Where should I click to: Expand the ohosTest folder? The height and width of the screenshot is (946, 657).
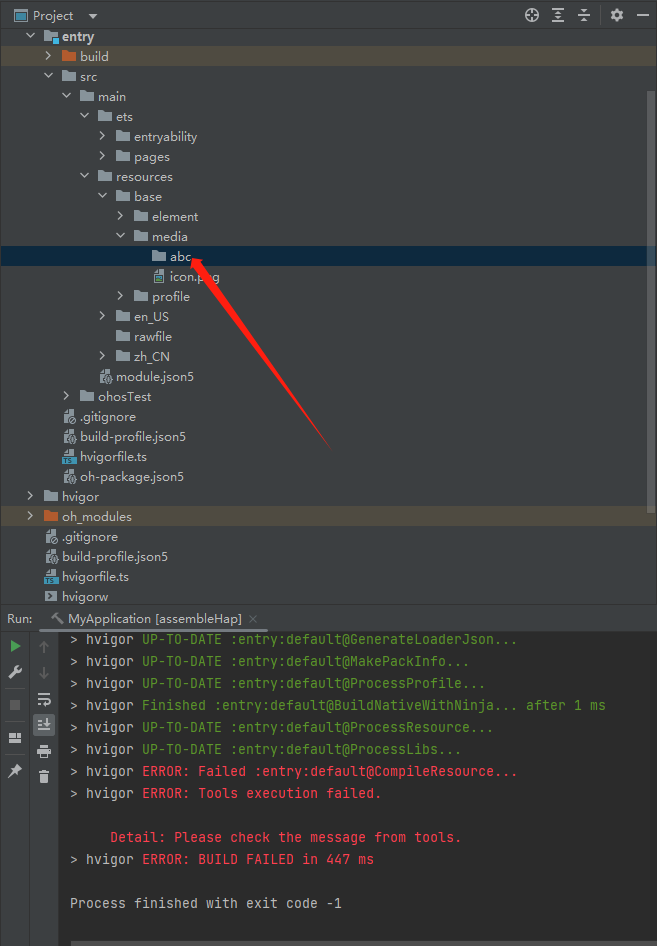click(67, 396)
